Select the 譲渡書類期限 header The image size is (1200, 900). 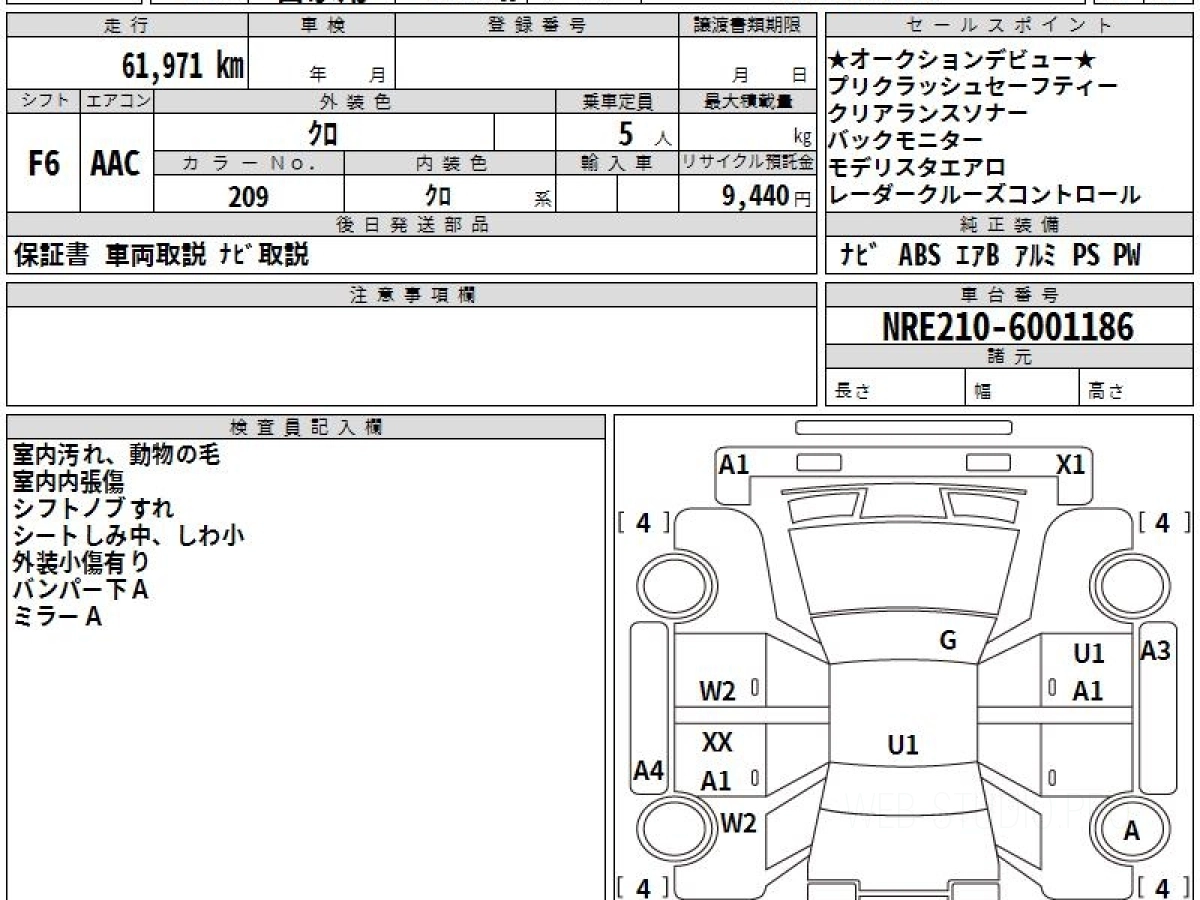point(747,26)
